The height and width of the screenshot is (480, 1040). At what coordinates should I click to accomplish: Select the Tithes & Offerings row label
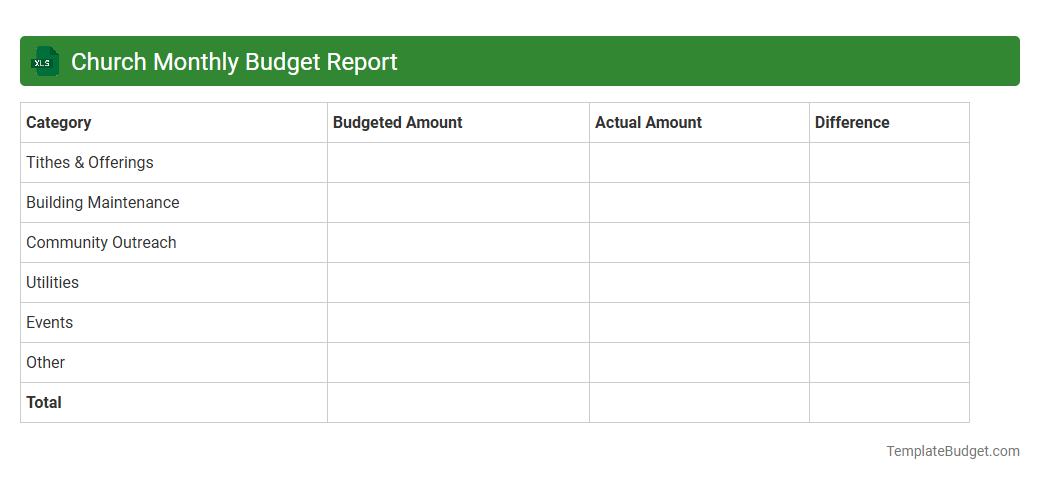[x=90, y=162]
